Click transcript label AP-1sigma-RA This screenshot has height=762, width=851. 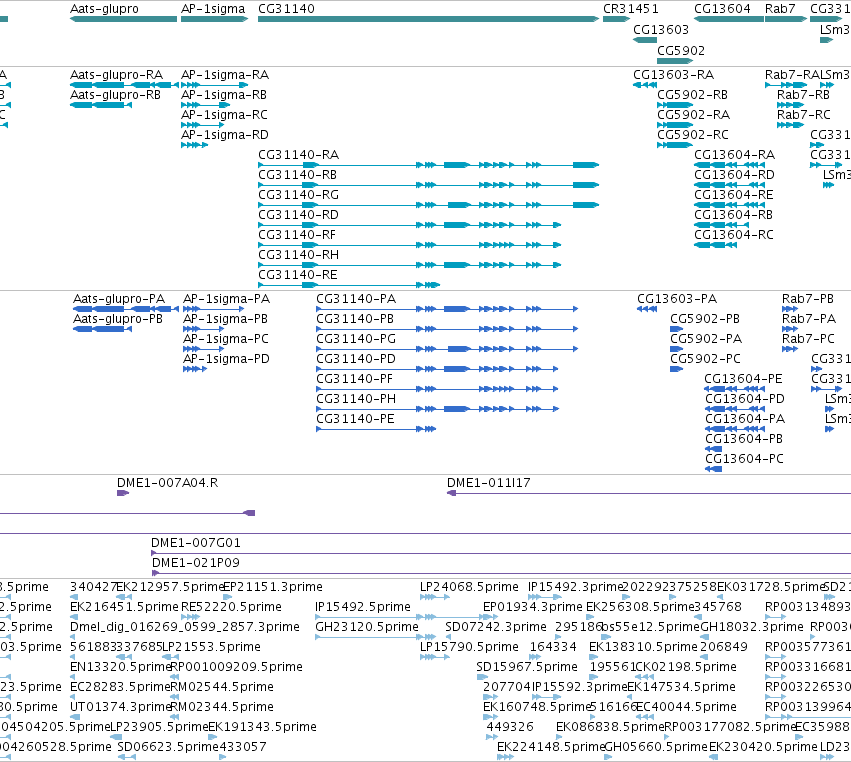click(x=225, y=74)
